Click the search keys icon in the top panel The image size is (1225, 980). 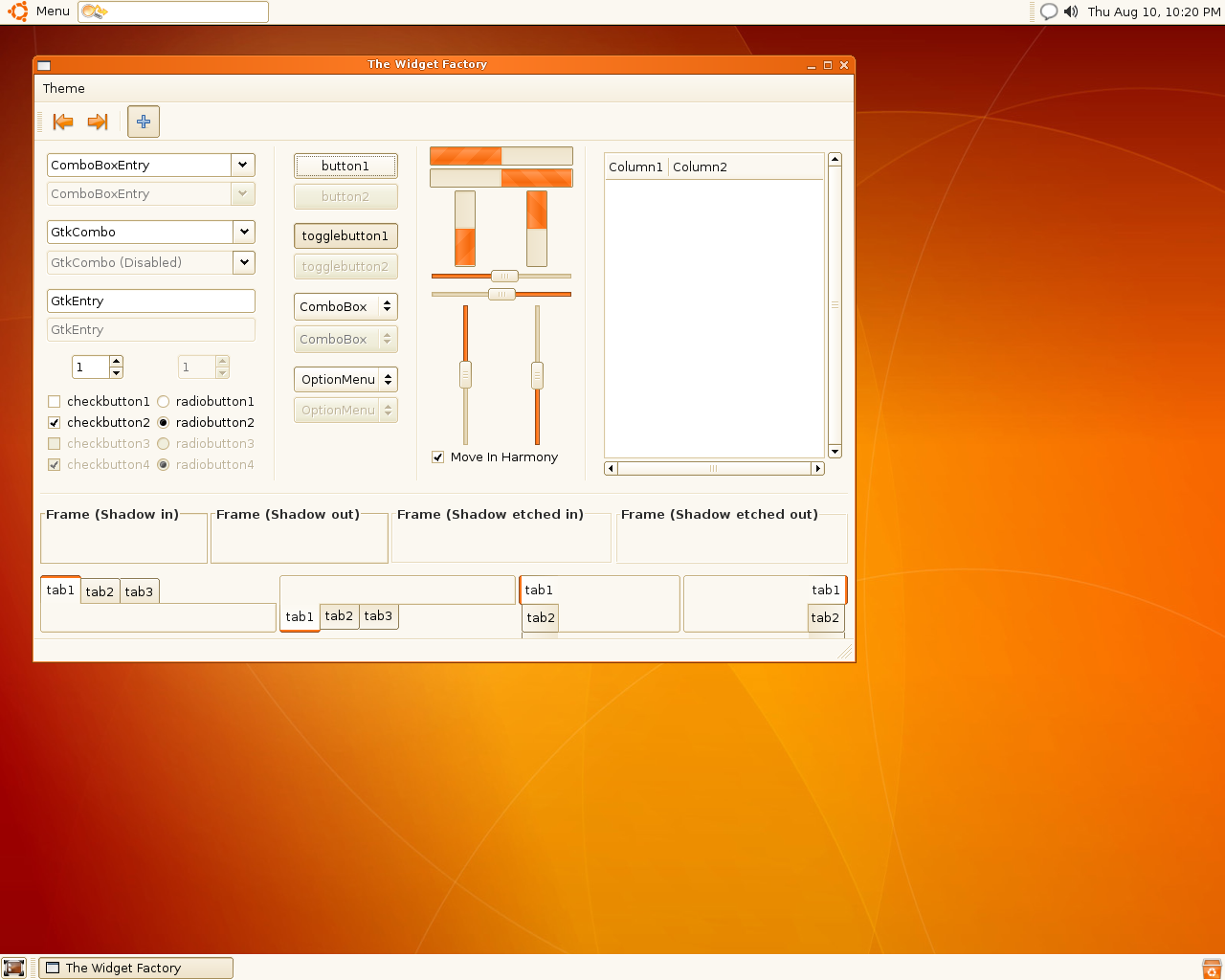coord(94,11)
